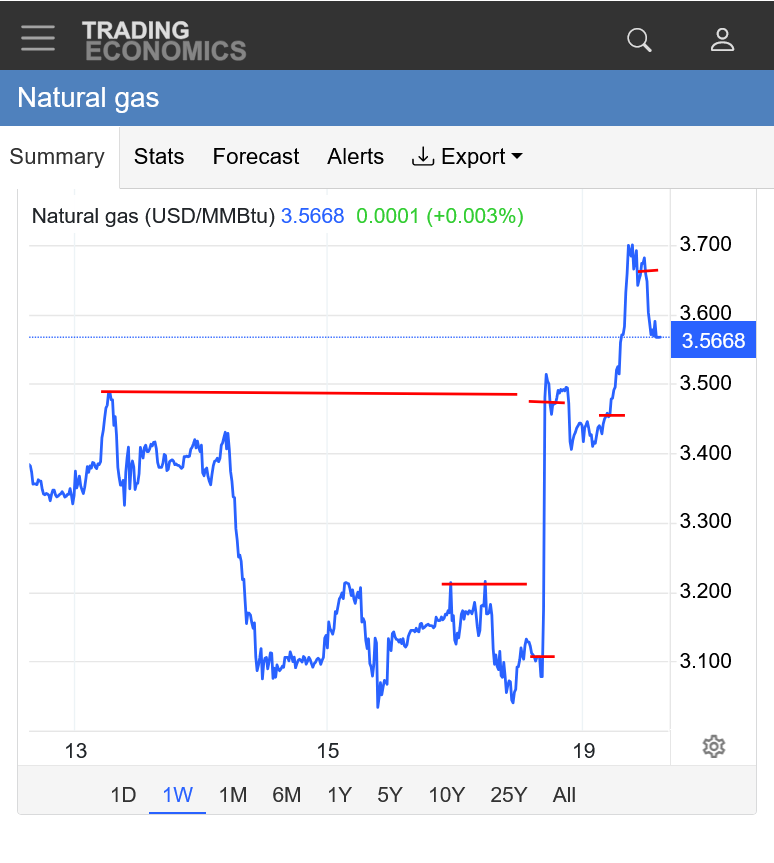The image size is (774, 863).
Task: Open the user account profile icon
Action: point(722,40)
